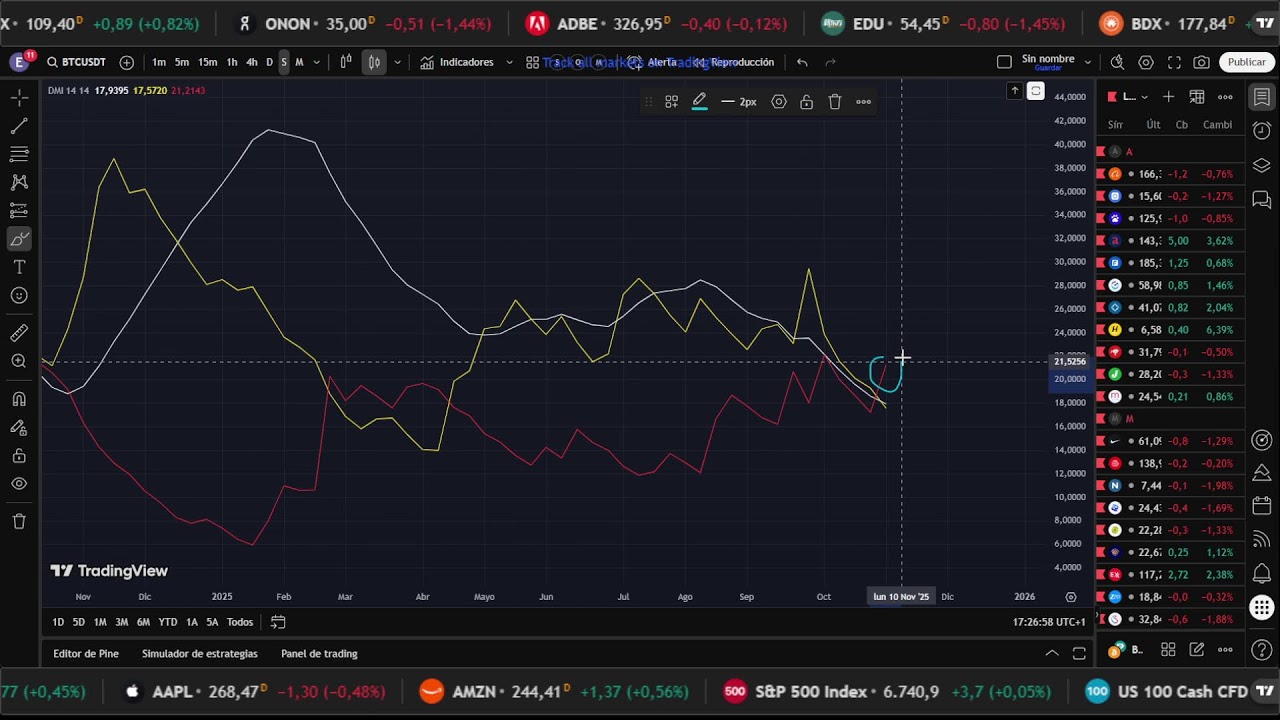This screenshot has height=720, width=1280.
Task: Click the Reproducción replay button
Action: pyautogui.click(x=734, y=62)
